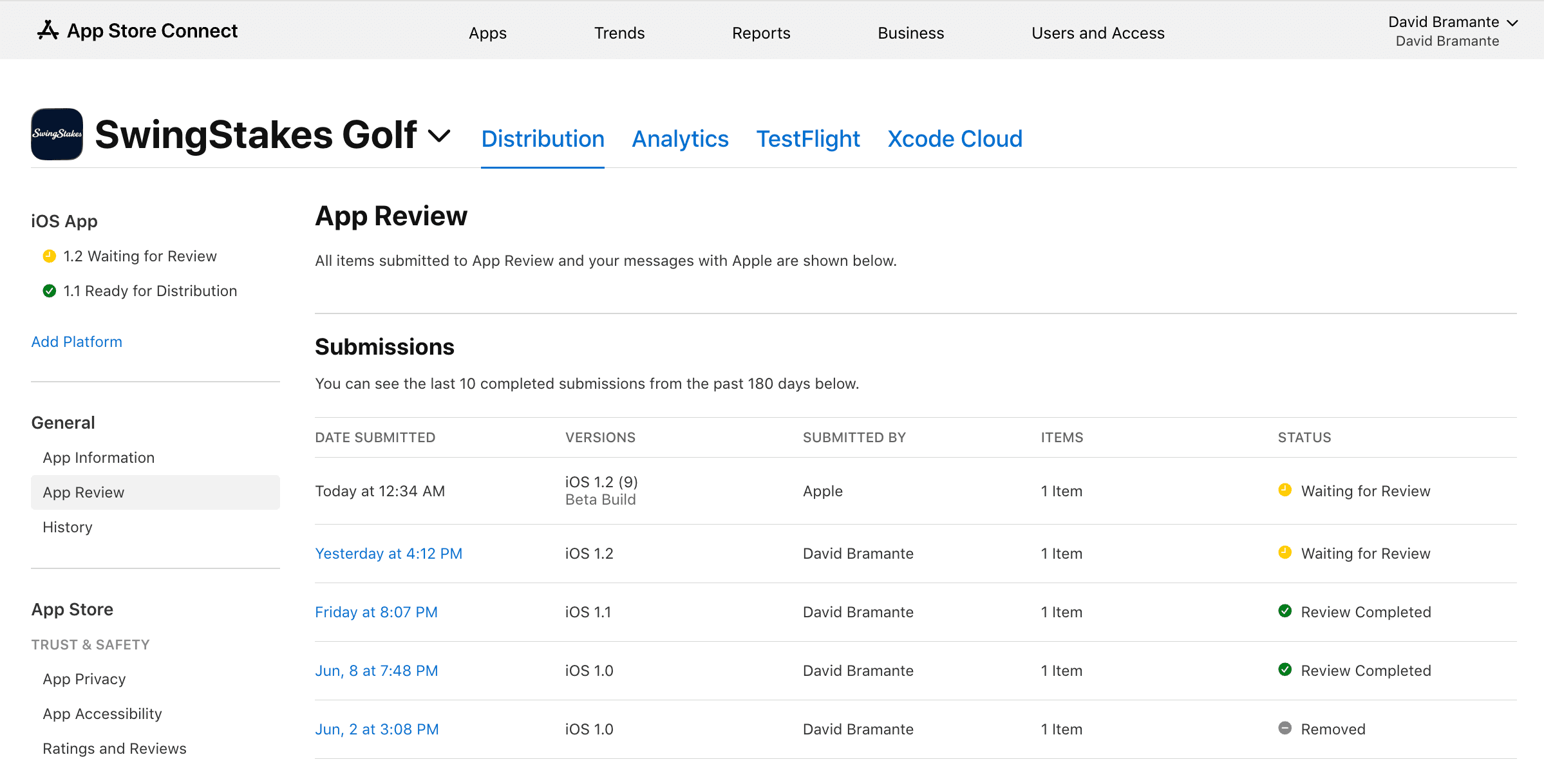
Task: Click the green check icon in the Friday at 8:07 PM row
Action: 1285,611
